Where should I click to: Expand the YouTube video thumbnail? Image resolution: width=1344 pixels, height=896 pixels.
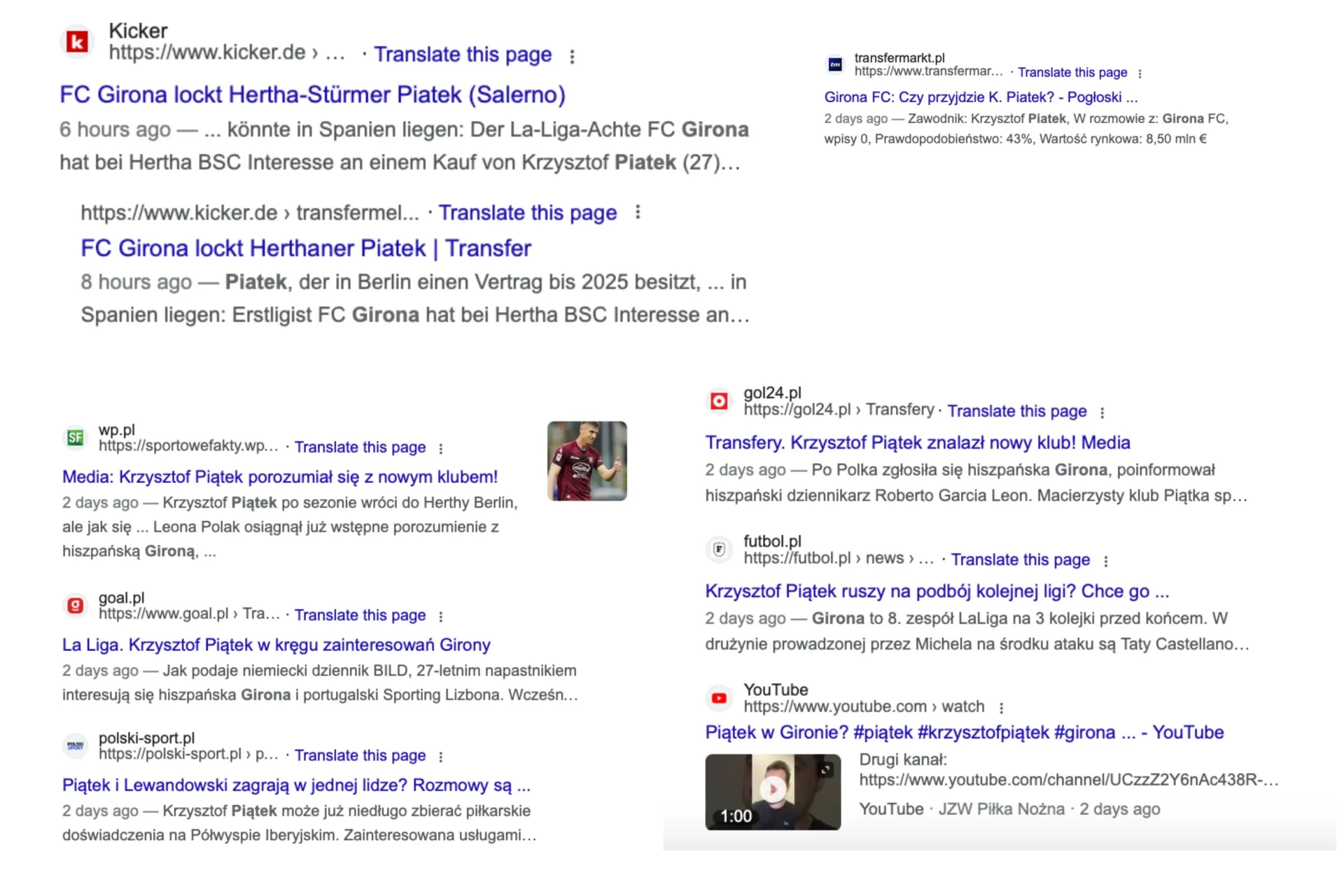[x=826, y=770]
